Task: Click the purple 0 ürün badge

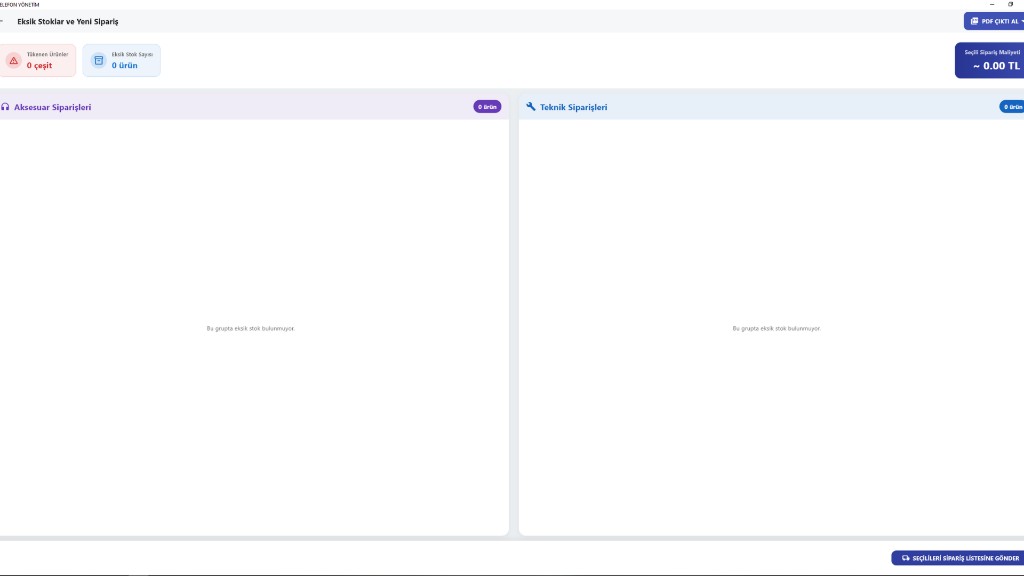Action: tap(487, 106)
